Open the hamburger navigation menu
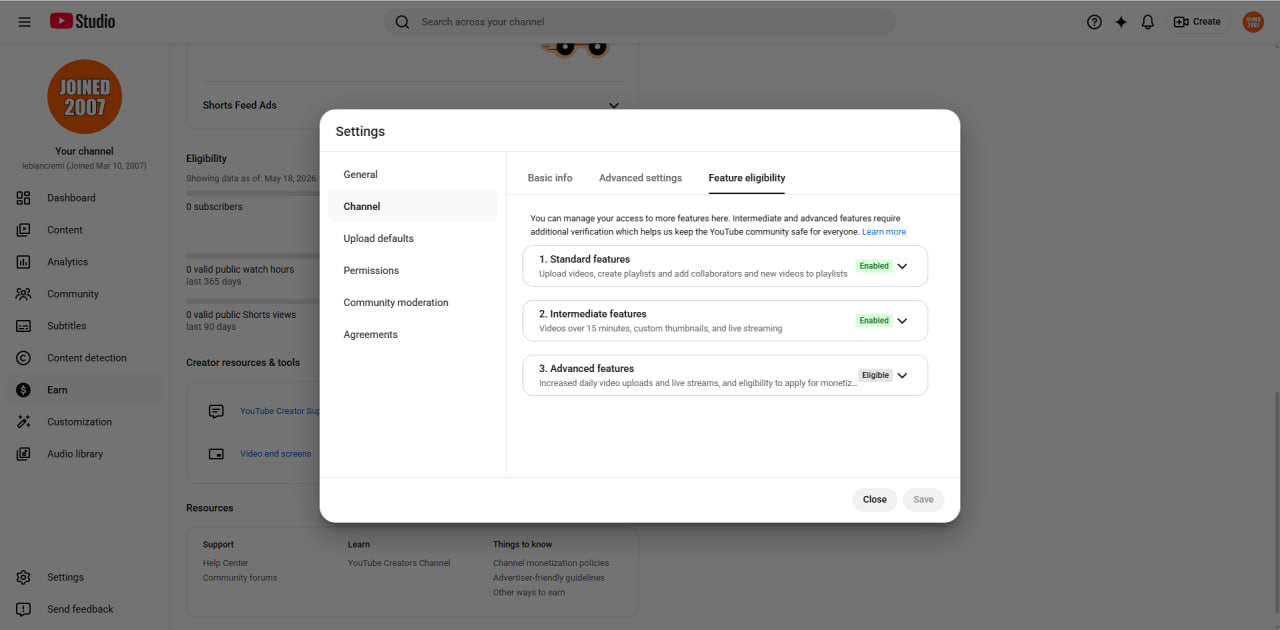The width and height of the screenshot is (1280, 630). pyautogui.click(x=25, y=22)
